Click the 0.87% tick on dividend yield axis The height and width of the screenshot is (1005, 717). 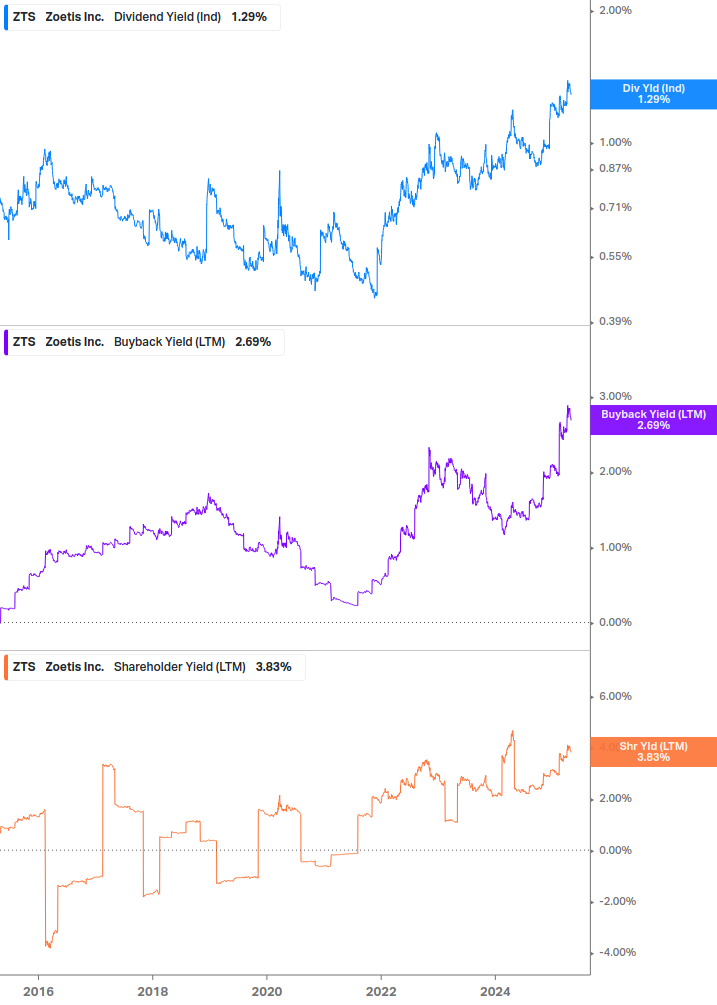[615, 169]
